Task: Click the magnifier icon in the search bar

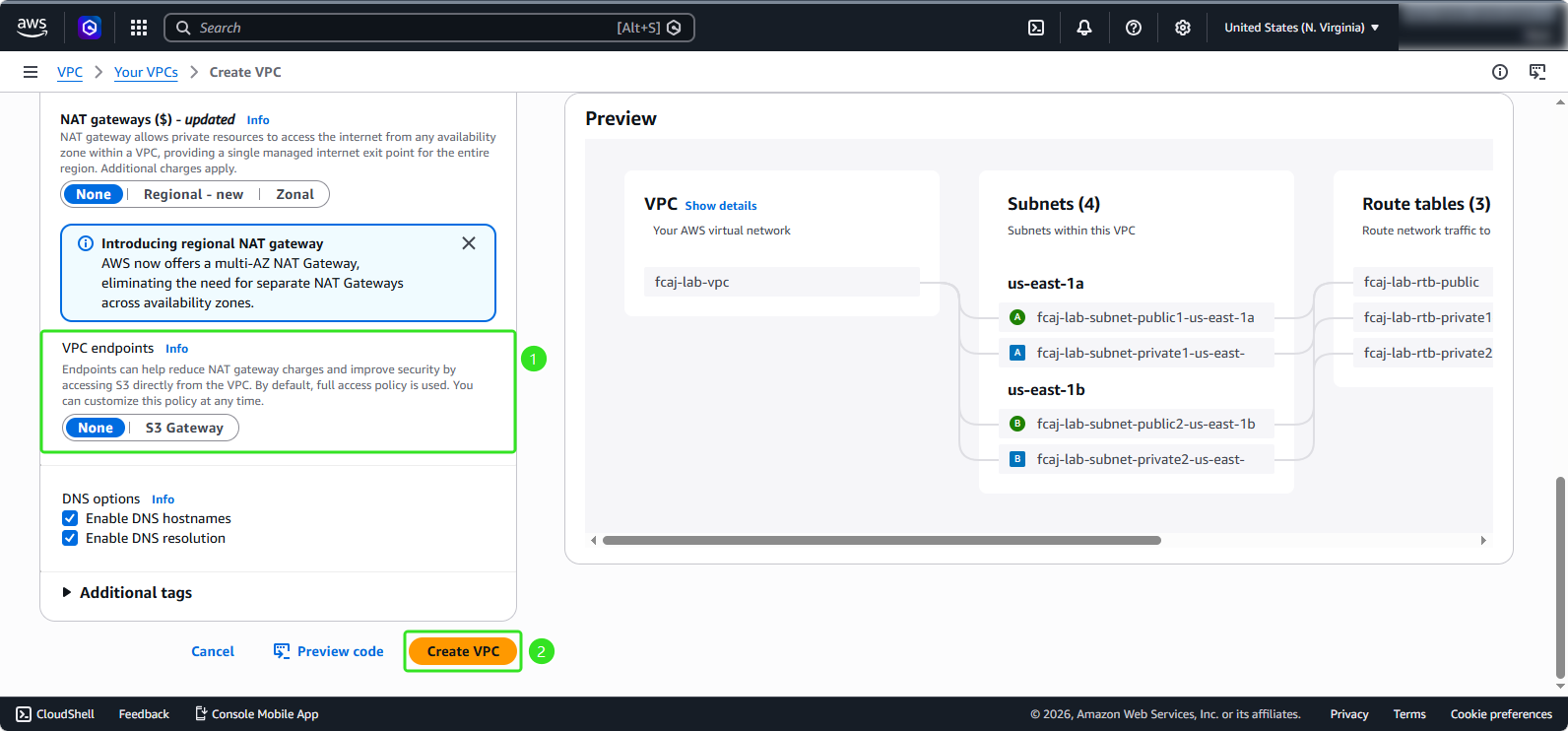Action: tap(183, 28)
